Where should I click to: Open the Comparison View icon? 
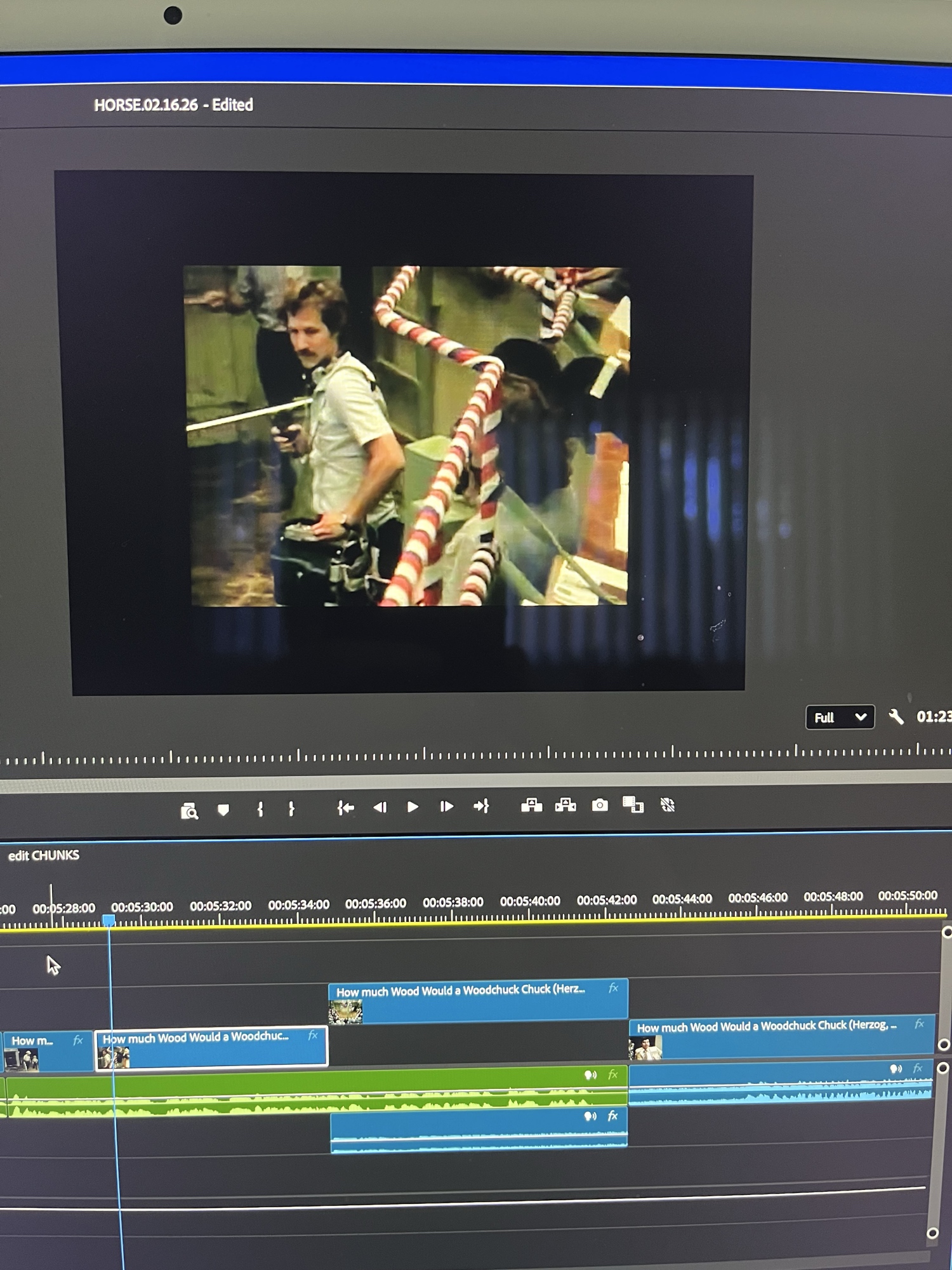(x=633, y=805)
